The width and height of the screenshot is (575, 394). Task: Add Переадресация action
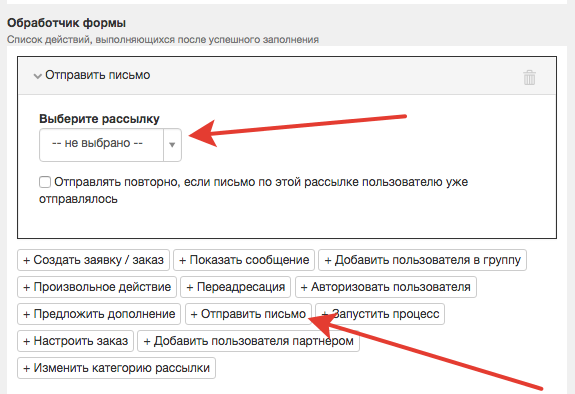click(x=236, y=287)
